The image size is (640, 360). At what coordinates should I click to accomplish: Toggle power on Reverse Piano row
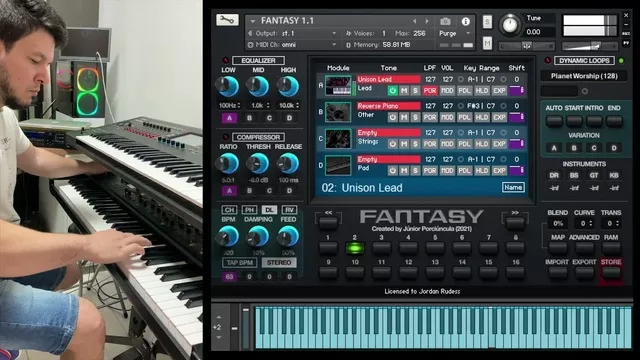click(392, 117)
